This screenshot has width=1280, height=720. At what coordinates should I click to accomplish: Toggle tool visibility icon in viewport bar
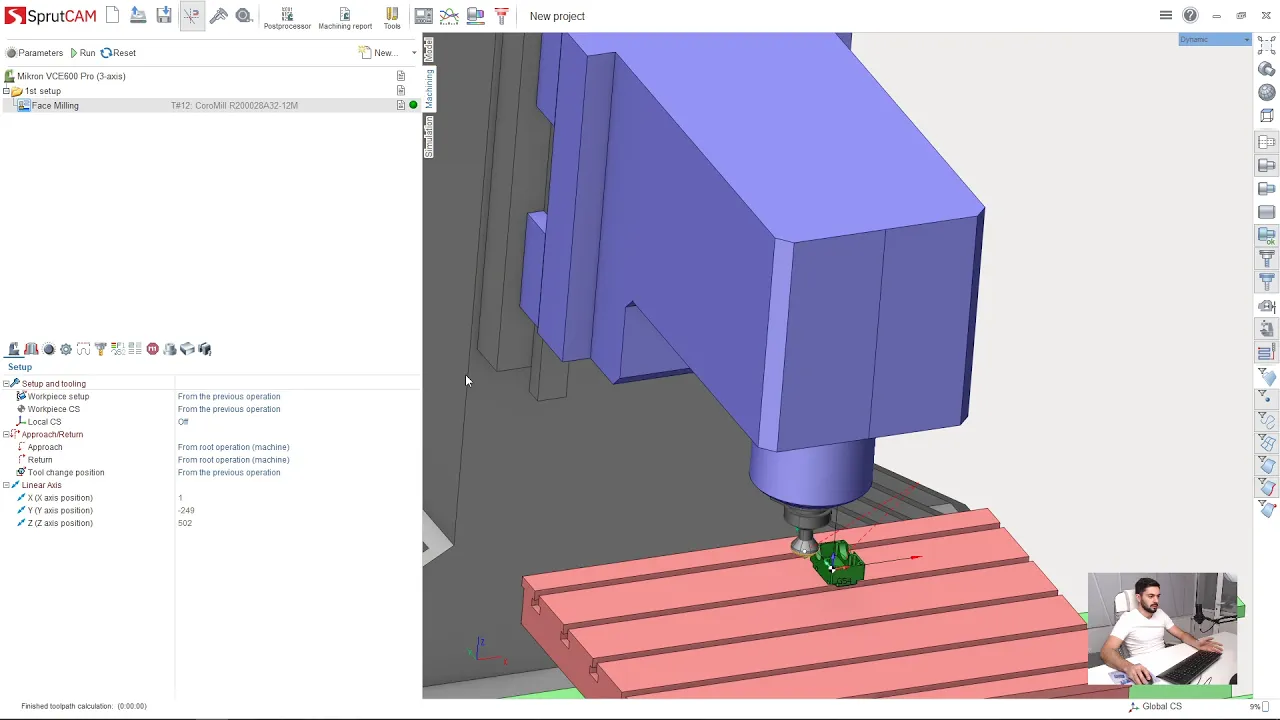click(1267, 259)
